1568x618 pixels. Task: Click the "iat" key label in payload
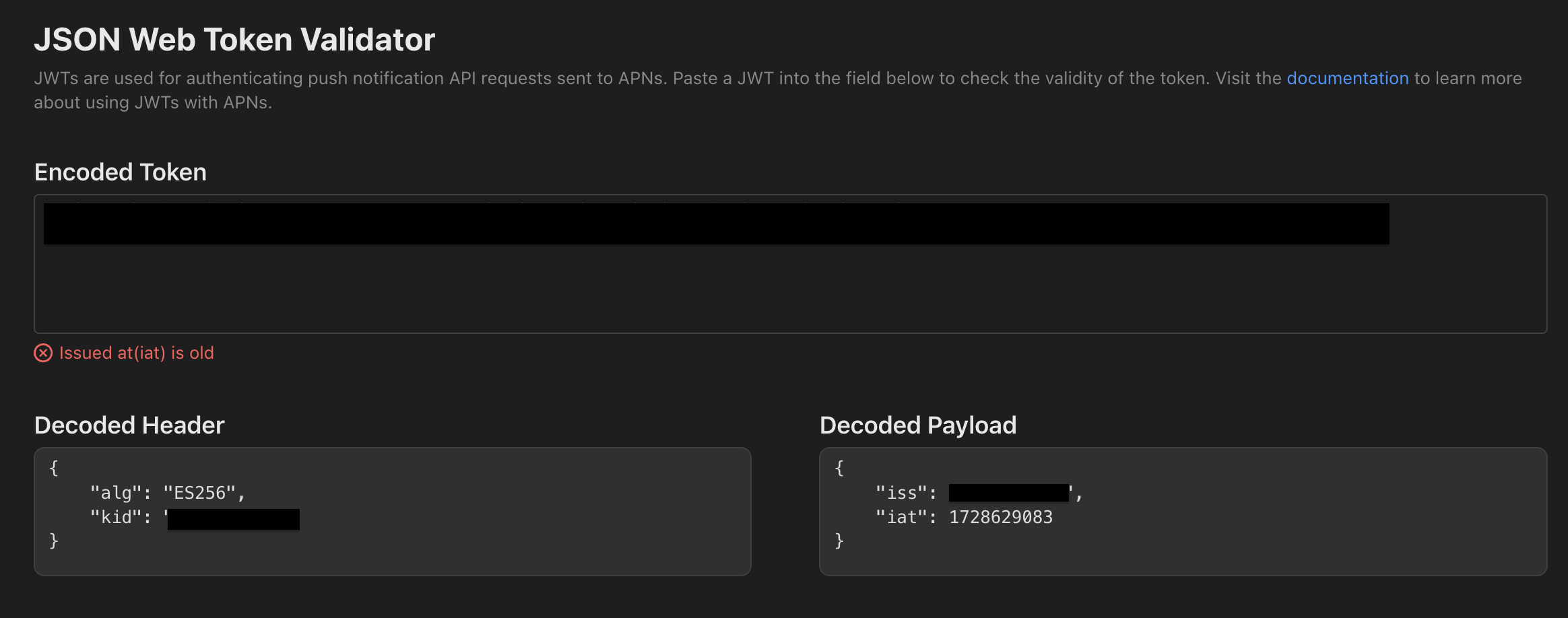click(901, 517)
